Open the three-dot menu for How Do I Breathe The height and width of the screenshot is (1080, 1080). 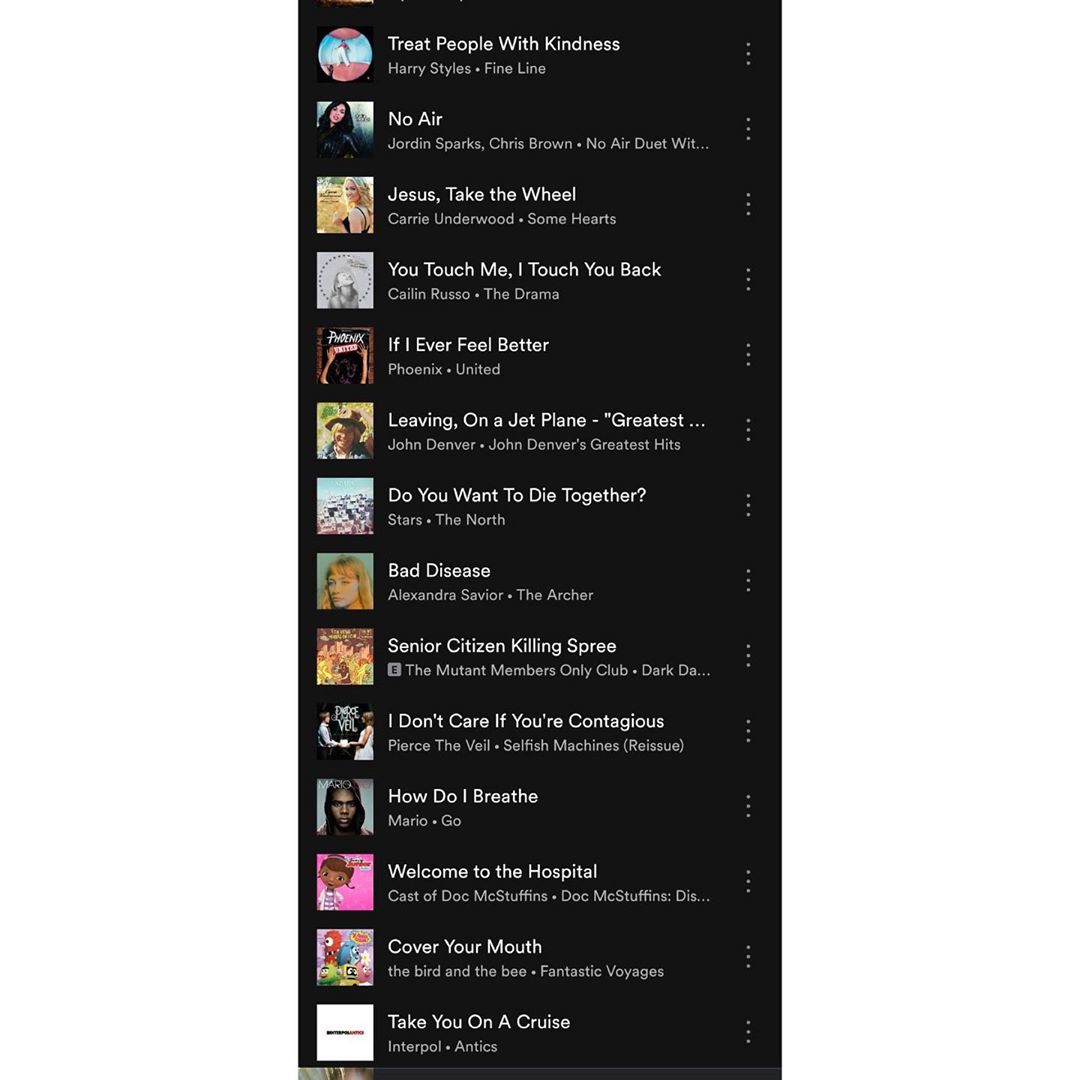pyautogui.click(x=748, y=807)
